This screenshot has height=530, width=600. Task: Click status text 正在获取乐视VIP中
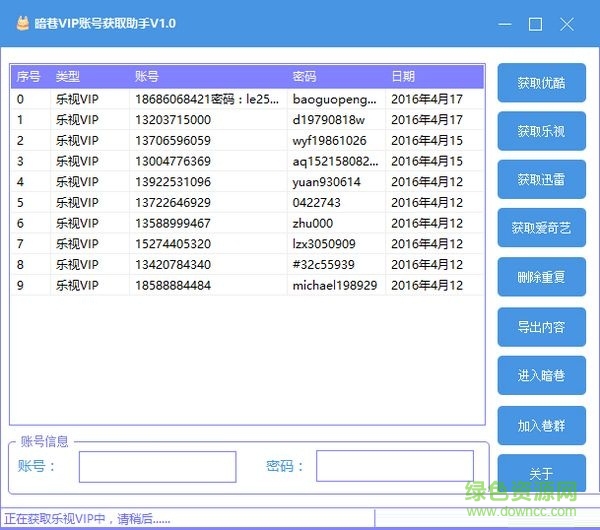[x=87, y=519]
